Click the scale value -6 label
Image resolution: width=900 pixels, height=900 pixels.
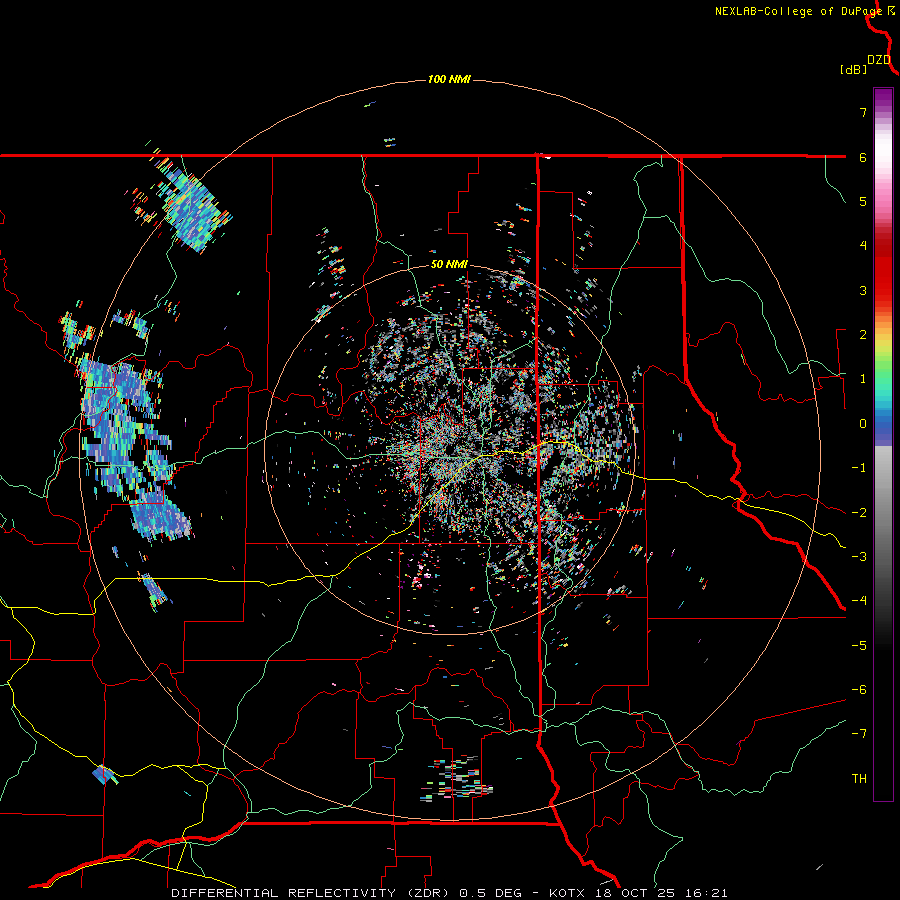point(859,690)
